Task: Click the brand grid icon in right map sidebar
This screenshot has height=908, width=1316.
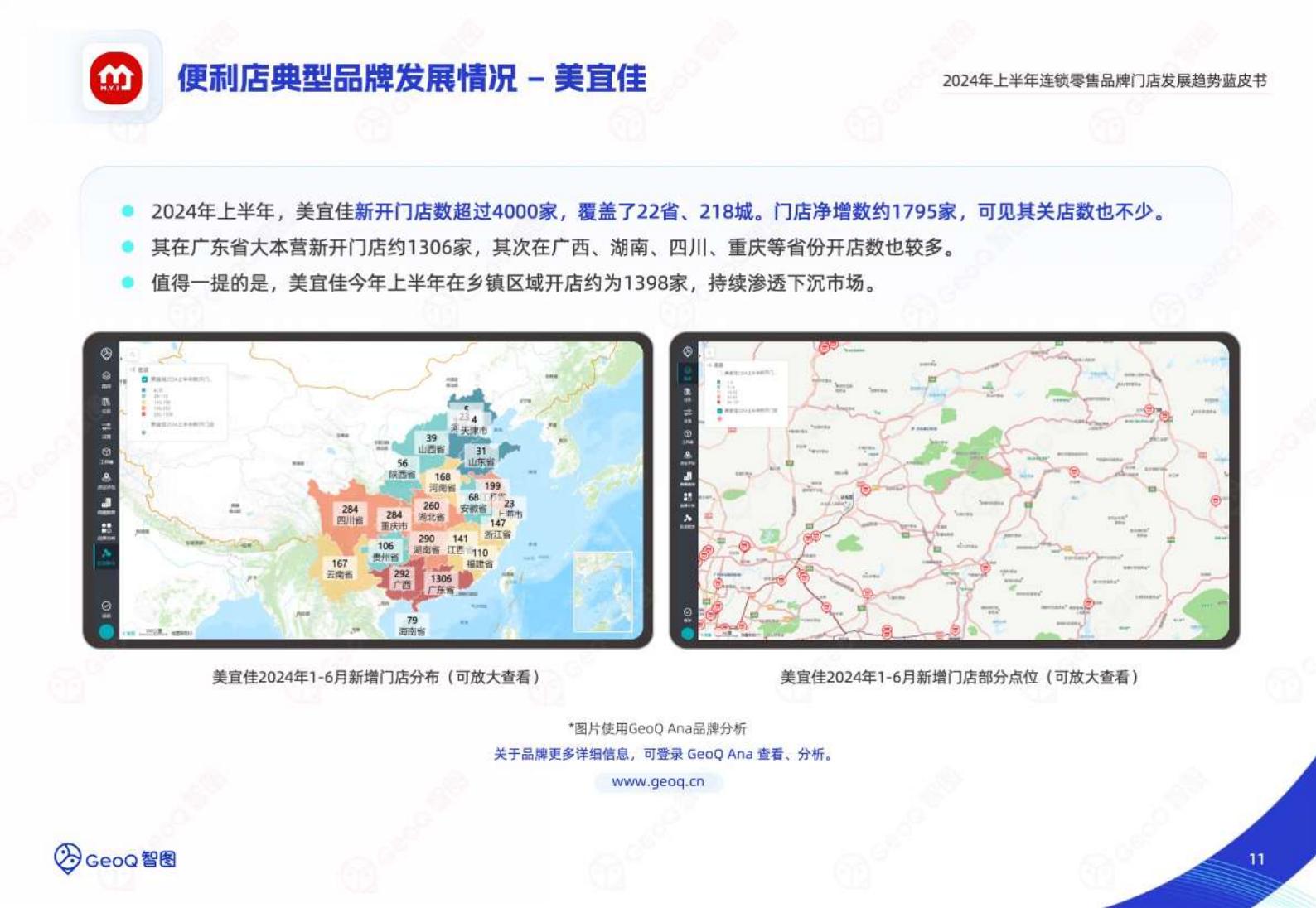Action: (x=687, y=499)
